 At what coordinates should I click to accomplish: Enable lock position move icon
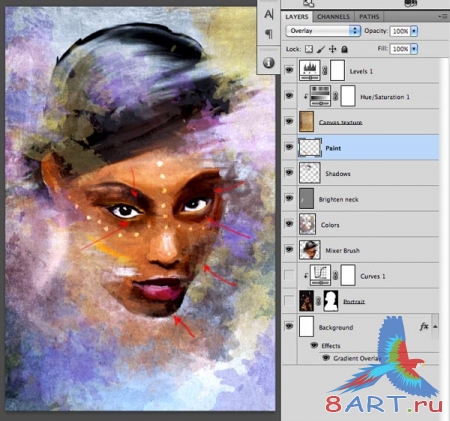333,49
